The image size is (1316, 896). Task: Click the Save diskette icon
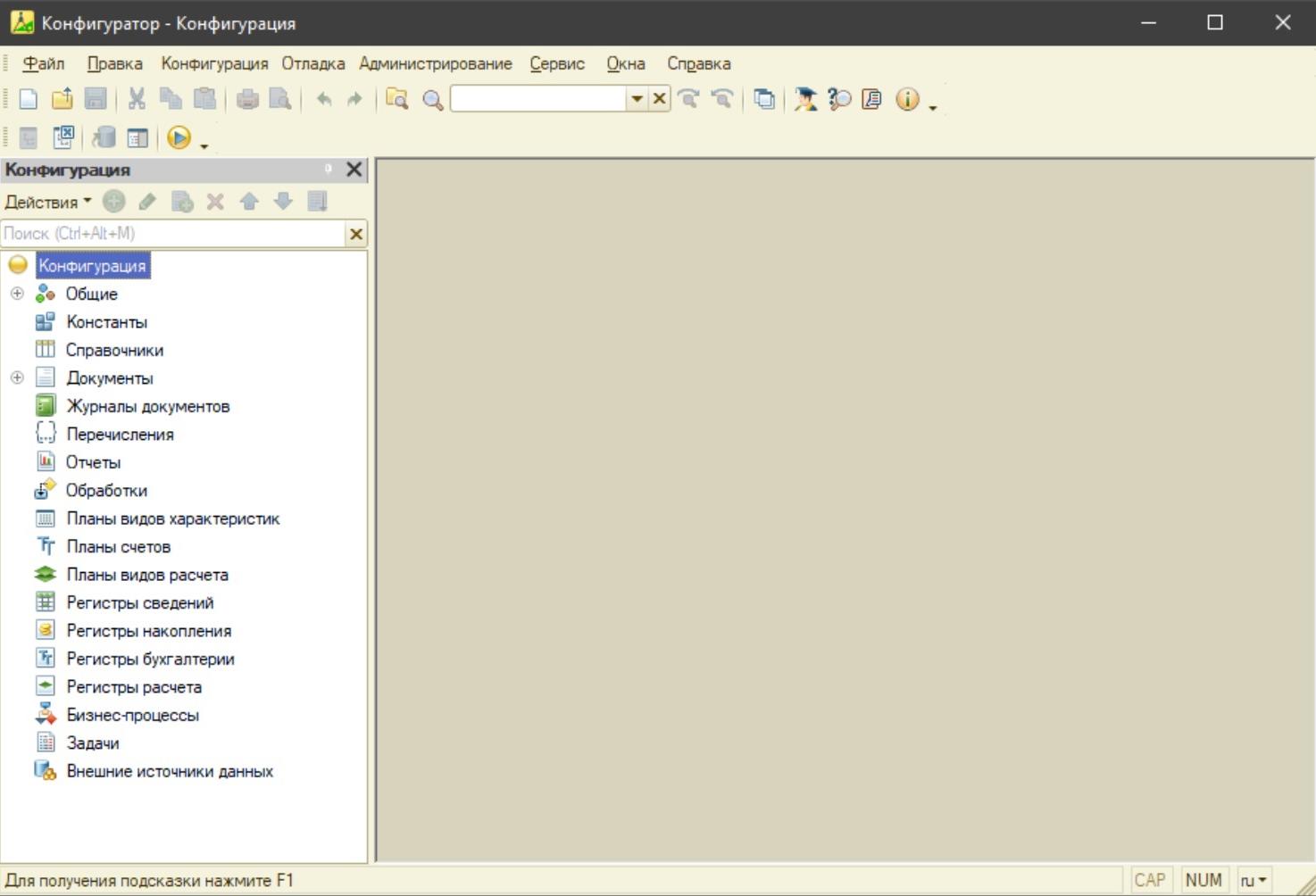click(x=96, y=99)
